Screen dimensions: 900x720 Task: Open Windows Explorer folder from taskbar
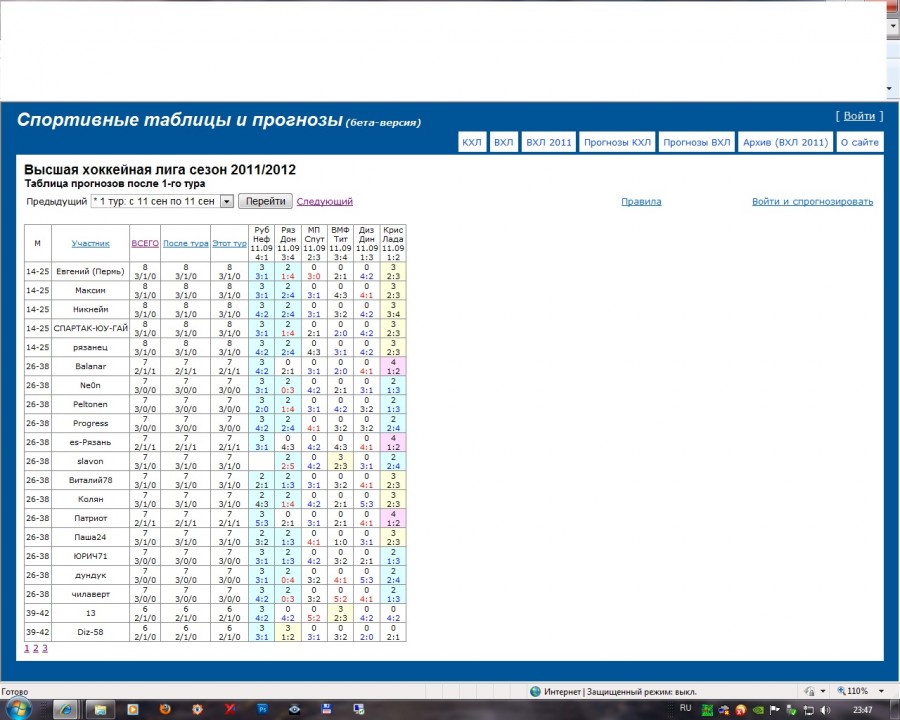100,708
